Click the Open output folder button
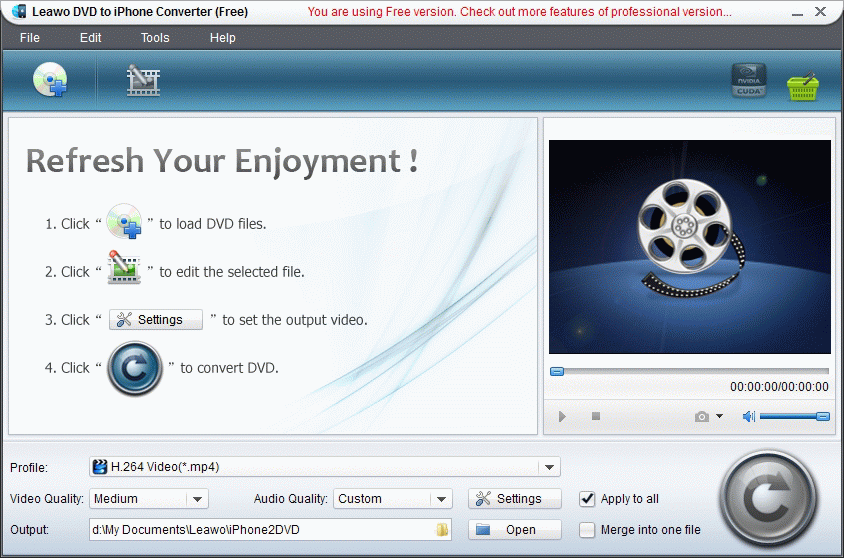The height and width of the screenshot is (558, 844). click(x=515, y=530)
